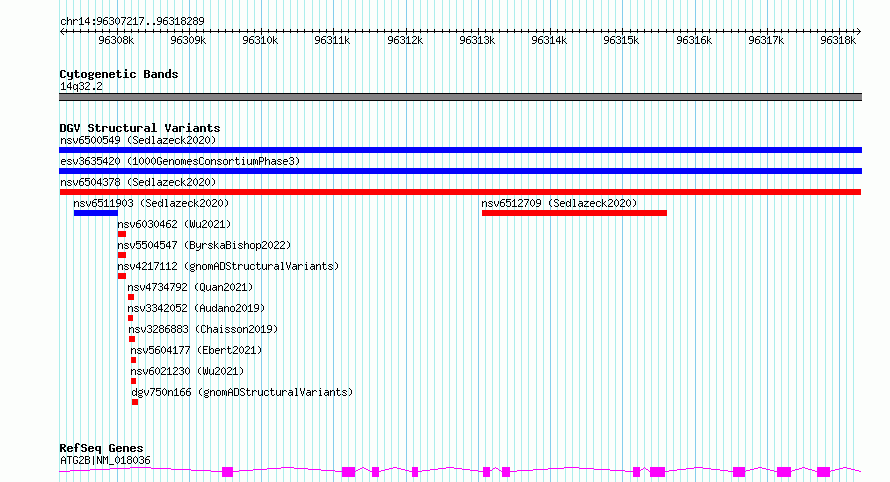
Task: Open the nsv6511903 (Sedlazeck2020) variant label
Action: coord(151,203)
